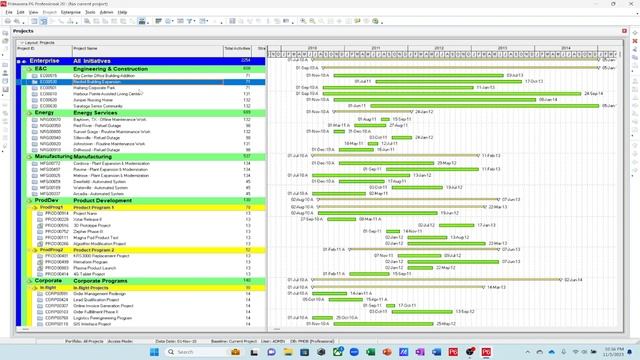The image size is (640, 360).
Task: Open the View menu
Action: click(33, 12)
